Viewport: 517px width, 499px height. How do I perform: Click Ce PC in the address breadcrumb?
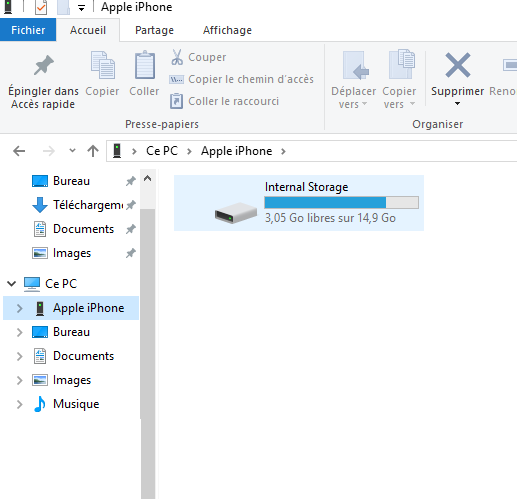click(162, 151)
